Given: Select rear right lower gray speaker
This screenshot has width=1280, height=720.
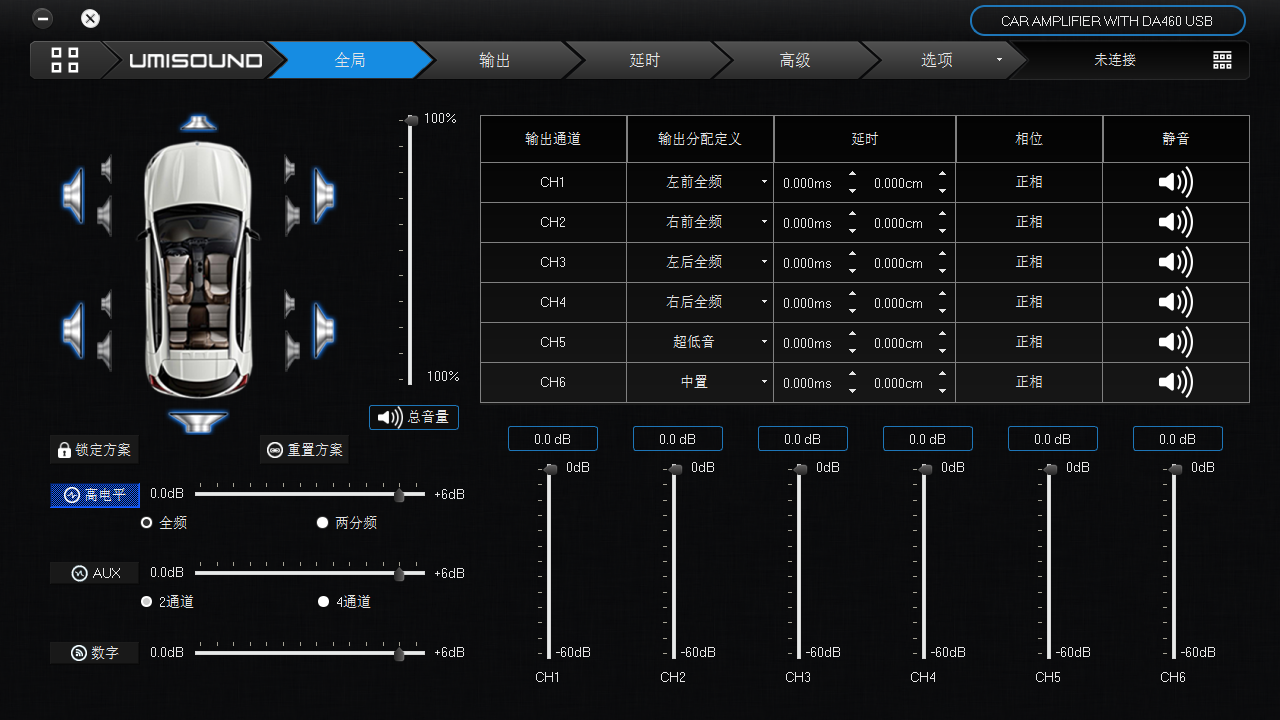Looking at the screenshot, I should pos(292,350).
